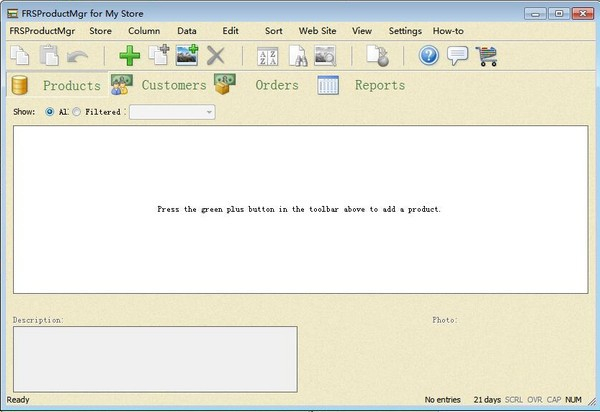Viewport: 600px width, 412px height.
Task: Open the Settings menu
Action: [405, 31]
